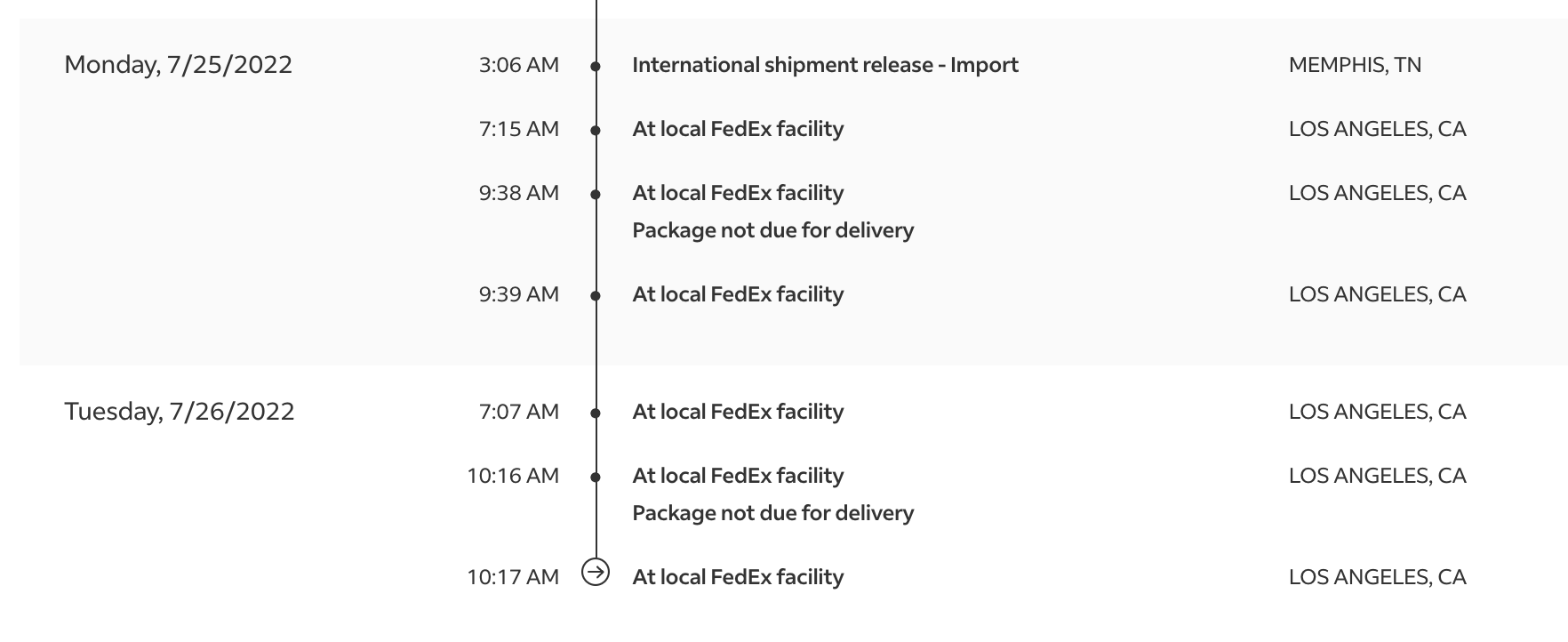The height and width of the screenshot is (642, 1568).
Task: Click the timeline dot for 7:15 AM
Action: click(596, 131)
